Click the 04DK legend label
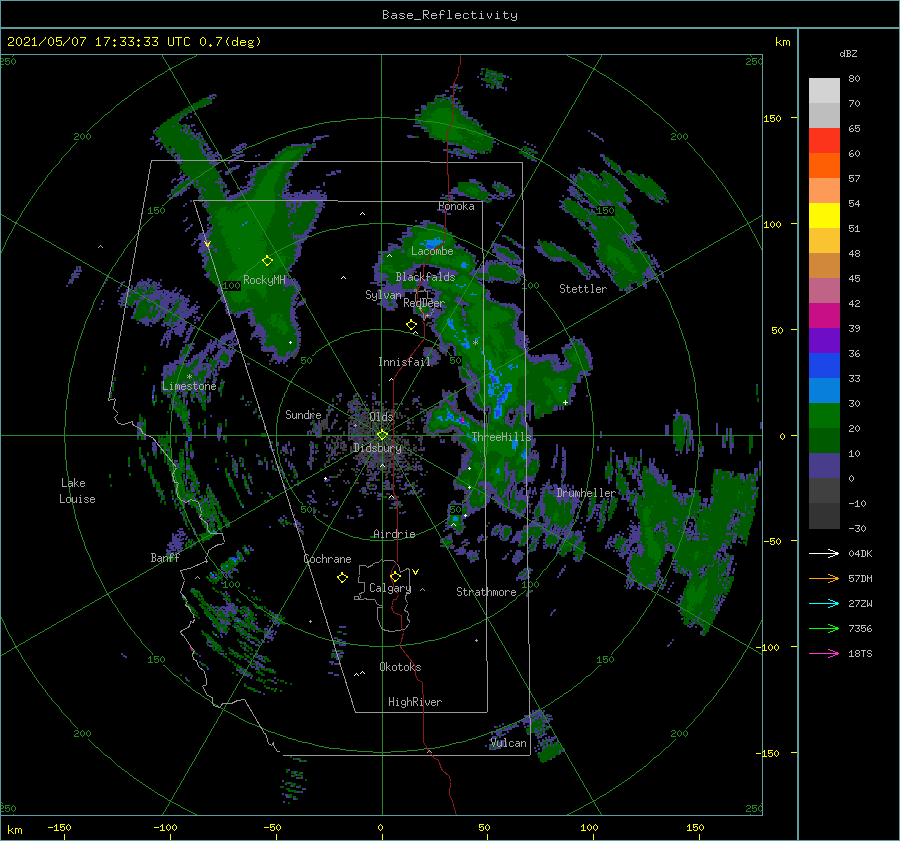This screenshot has width=900, height=841. pyautogui.click(x=860, y=553)
